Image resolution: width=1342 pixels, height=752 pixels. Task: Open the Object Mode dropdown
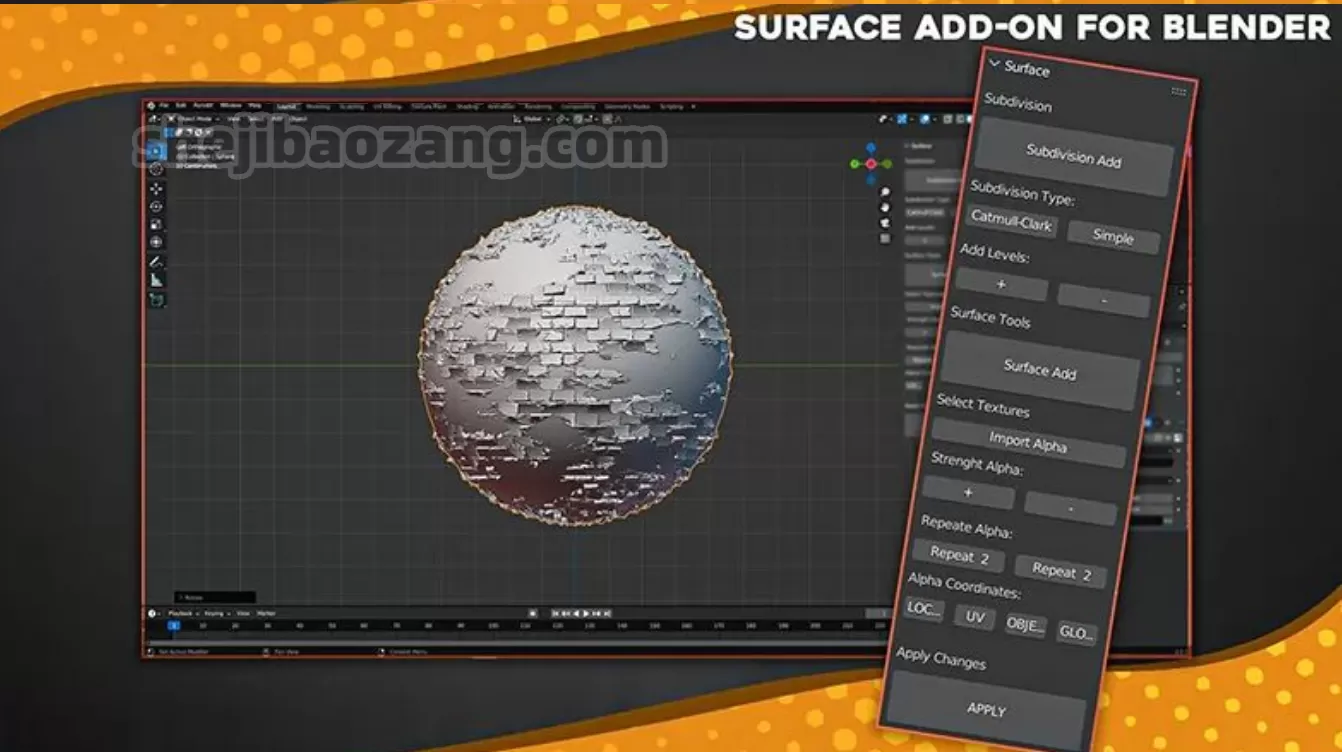click(x=200, y=118)
